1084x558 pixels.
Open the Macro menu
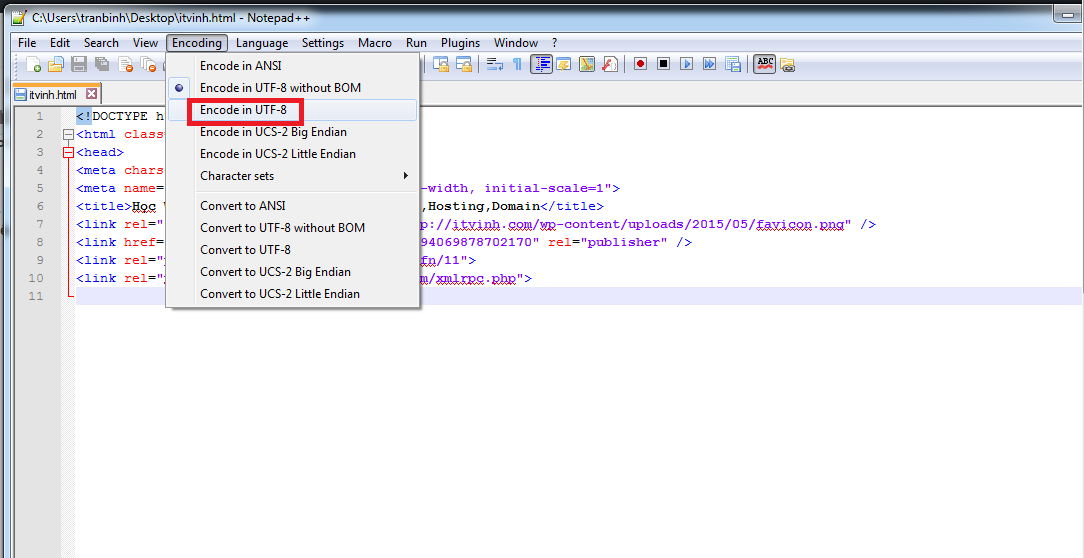click(375, 43)
